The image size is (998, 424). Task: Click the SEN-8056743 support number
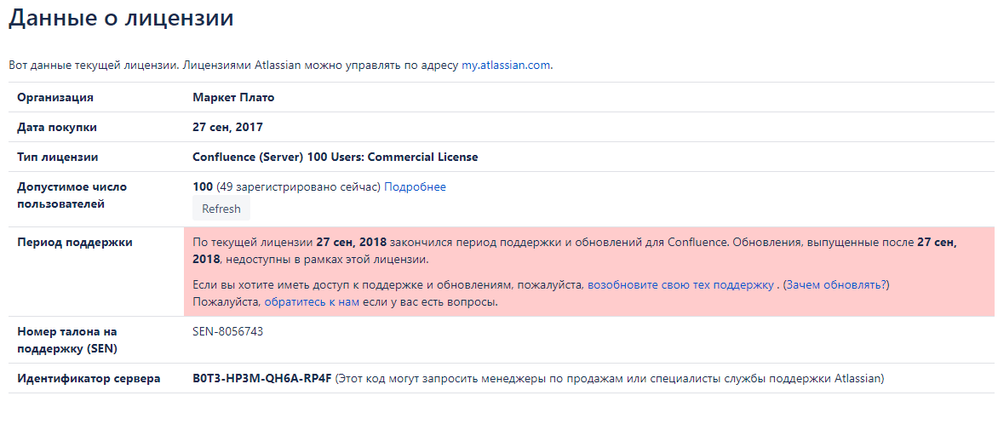pos(228,332)
